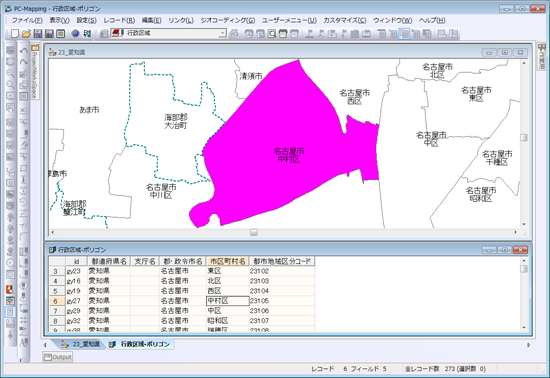This screenshot has height=378, width=550.
Task: Click the 市区町村名 column header
Action: 228,261
